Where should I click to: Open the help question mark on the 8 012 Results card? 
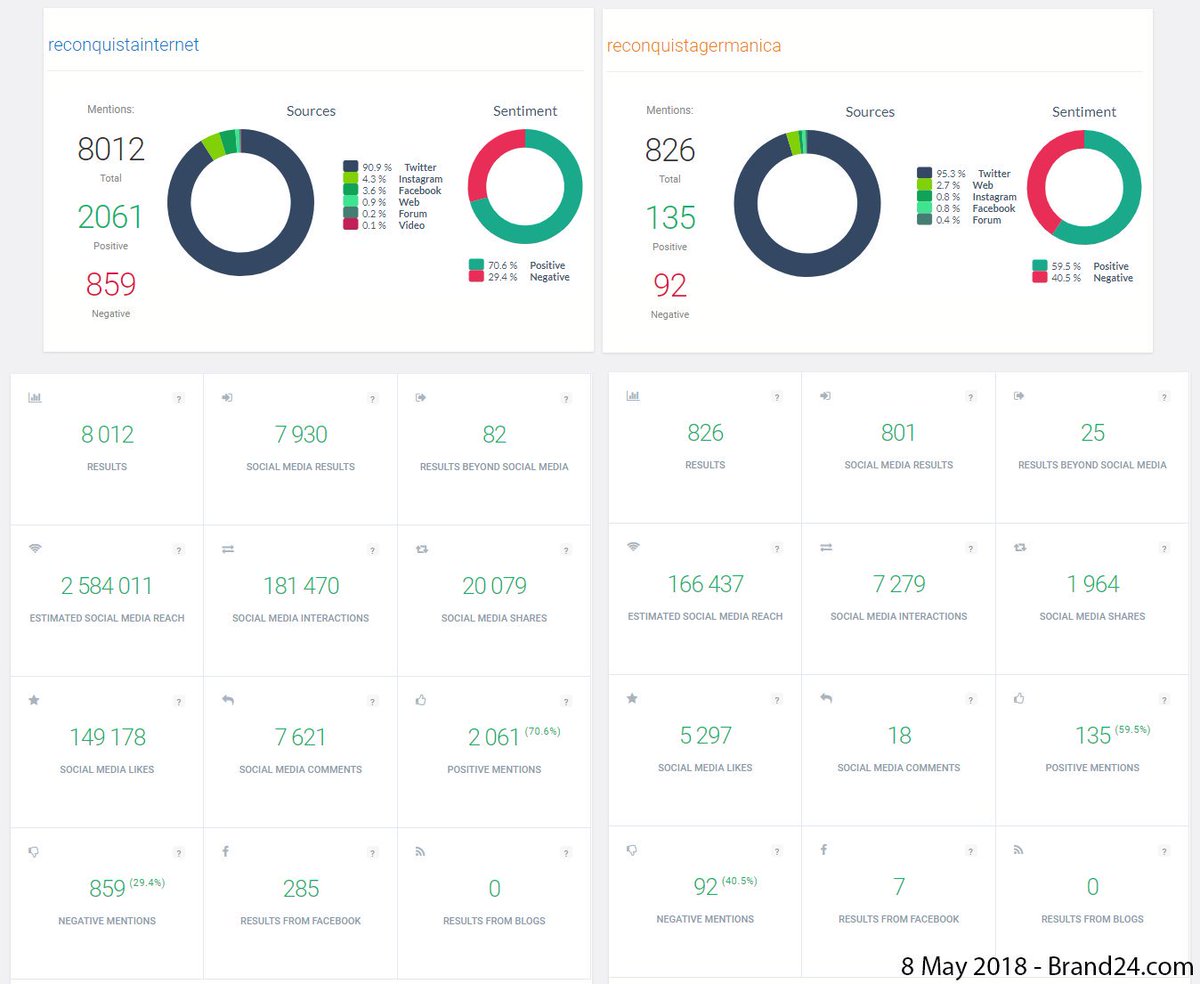pyautogui.click(x=179, y=399)
